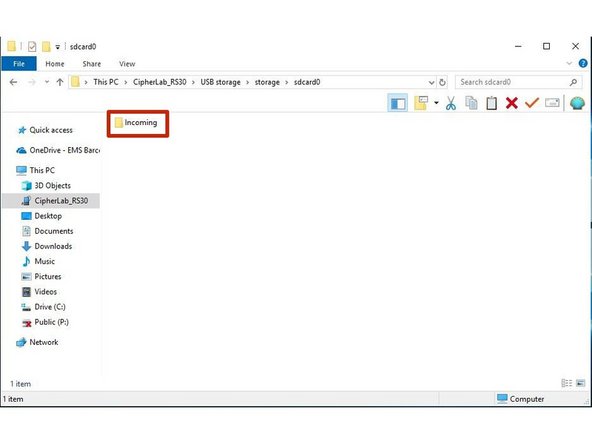The width and height of the screenshot is (592, 444).
Task: Click USB storage breadcrumb
Action: (220, 82)
